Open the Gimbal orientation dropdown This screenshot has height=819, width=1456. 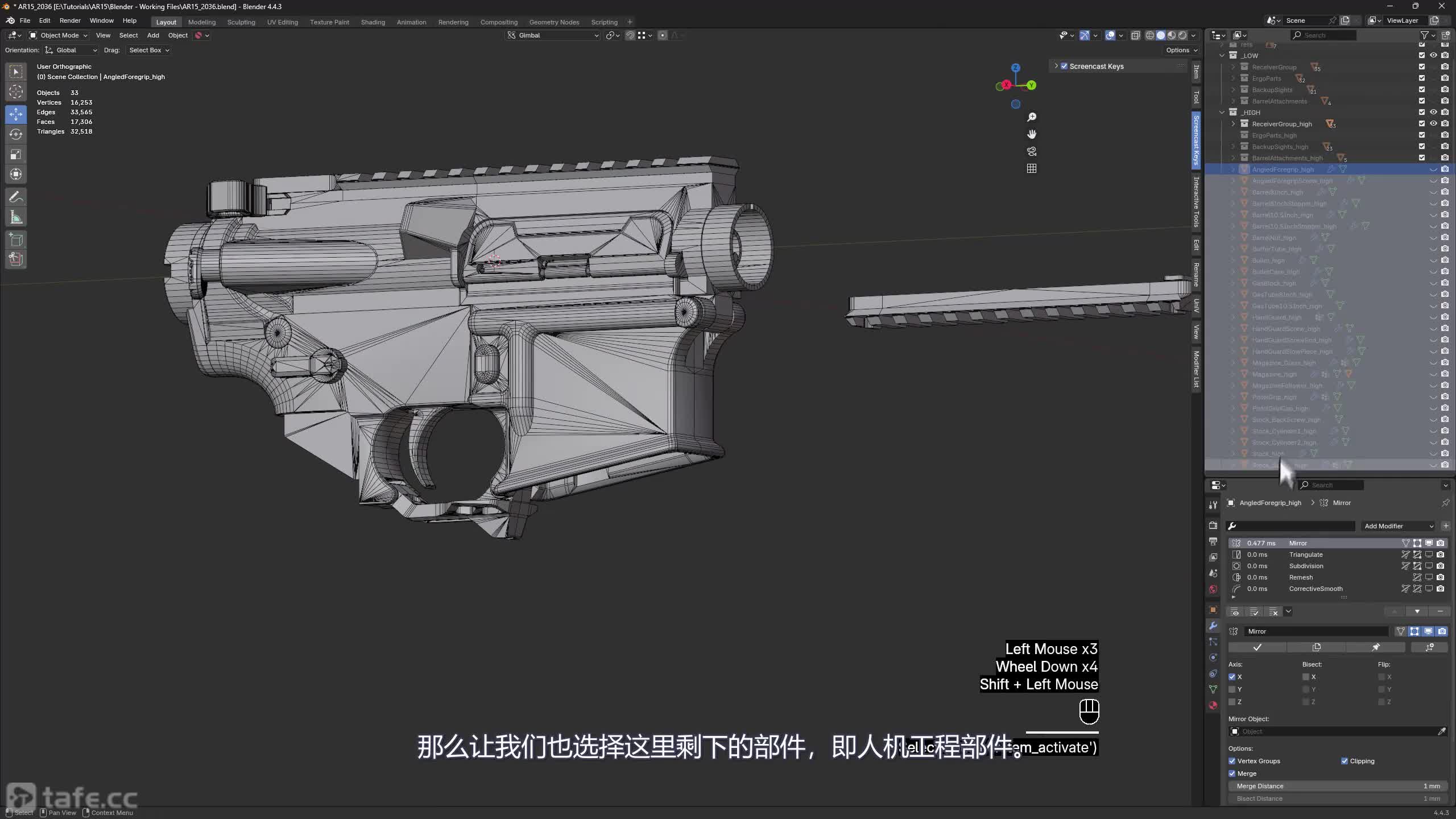pos(553,35)
